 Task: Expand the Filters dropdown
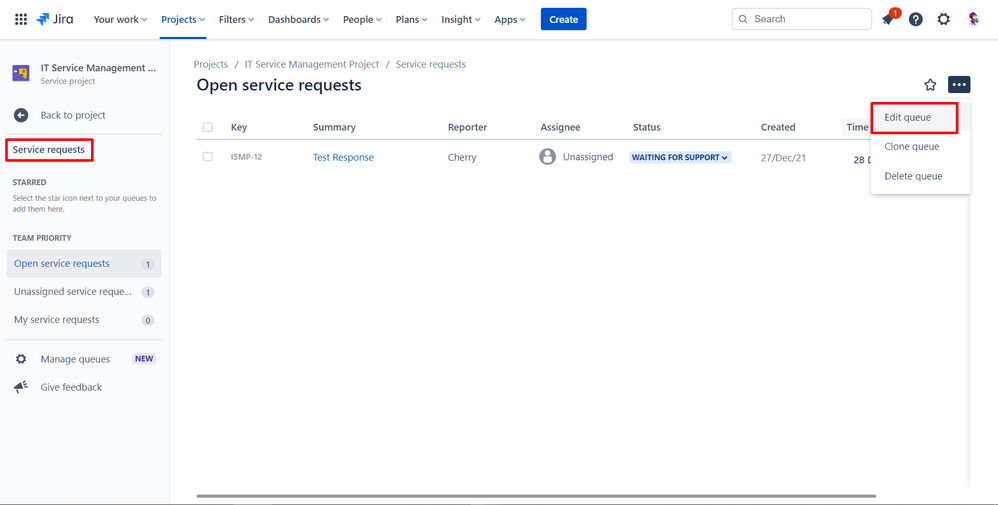tap(236, 19)
